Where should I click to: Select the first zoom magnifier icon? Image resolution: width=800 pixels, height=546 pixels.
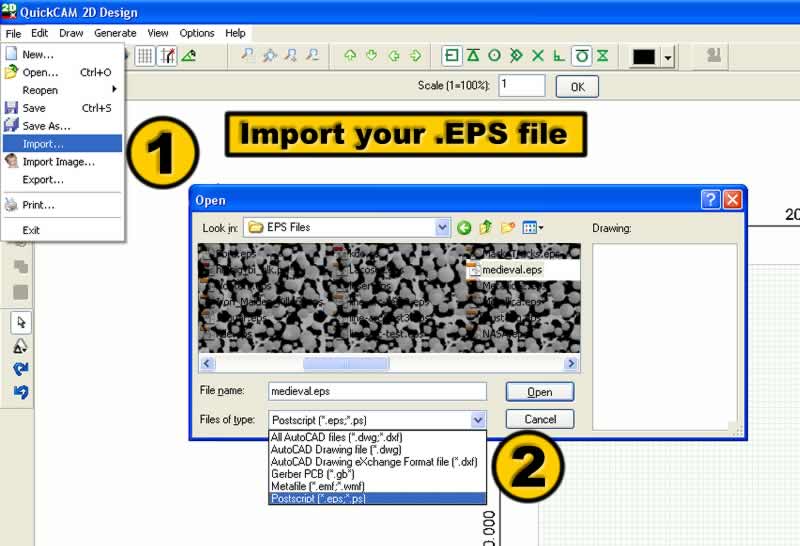point(247,55)
